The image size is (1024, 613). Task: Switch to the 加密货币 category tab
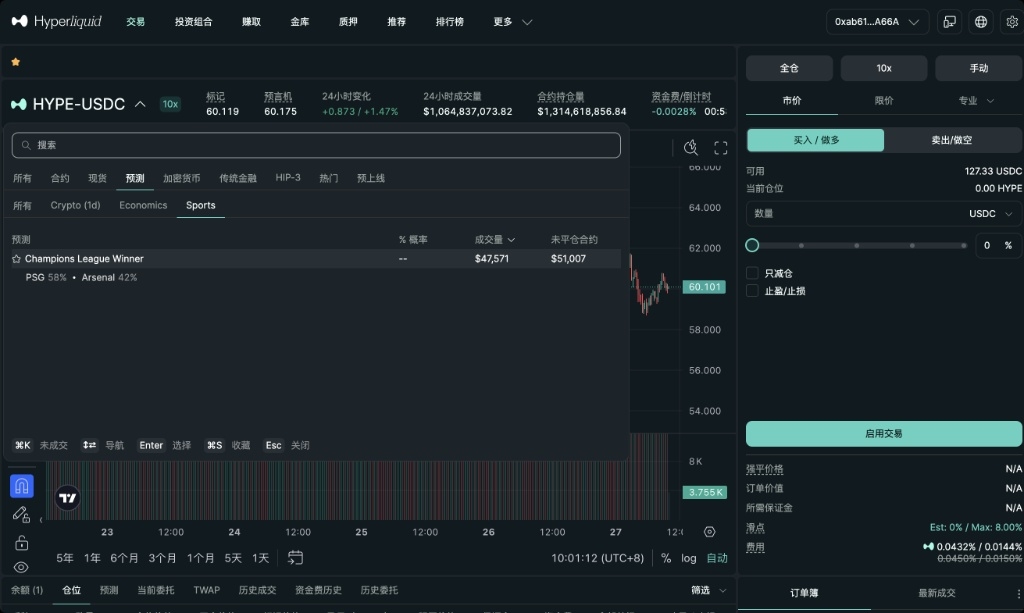182,178
